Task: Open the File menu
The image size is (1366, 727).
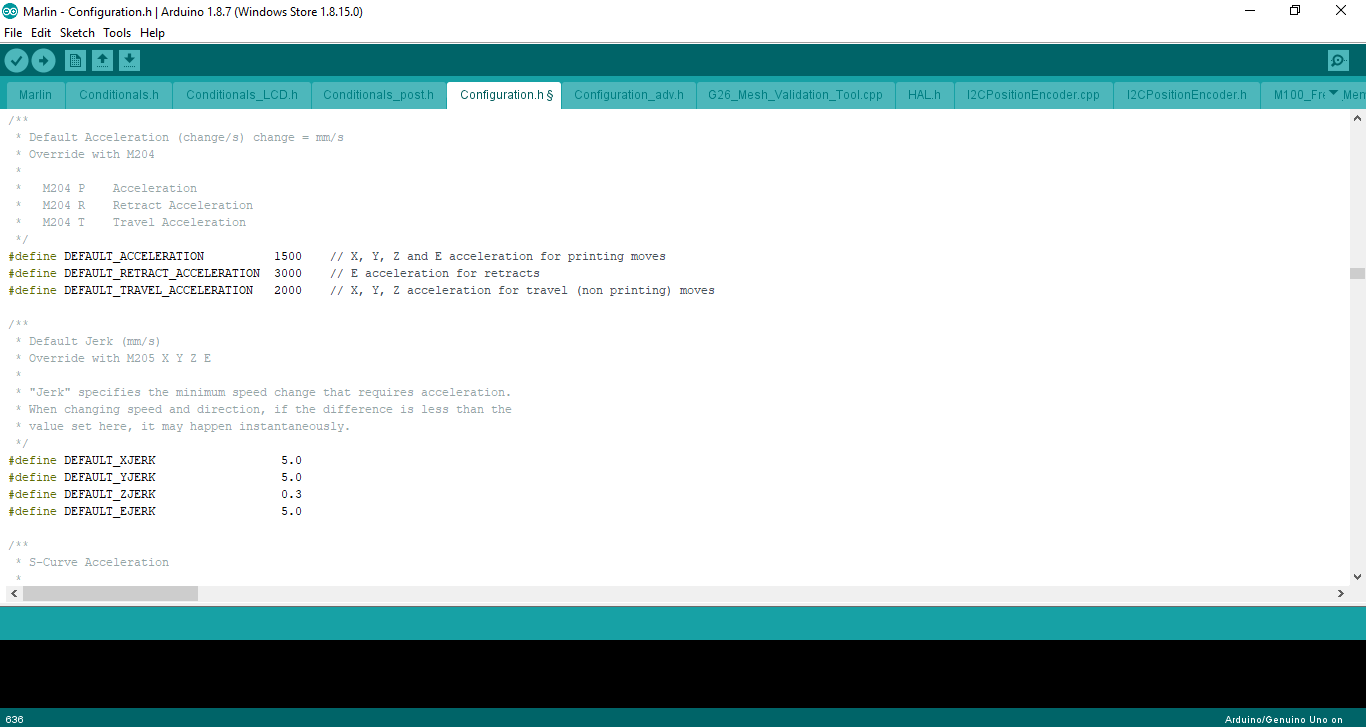Action: (x=13, y=32)
